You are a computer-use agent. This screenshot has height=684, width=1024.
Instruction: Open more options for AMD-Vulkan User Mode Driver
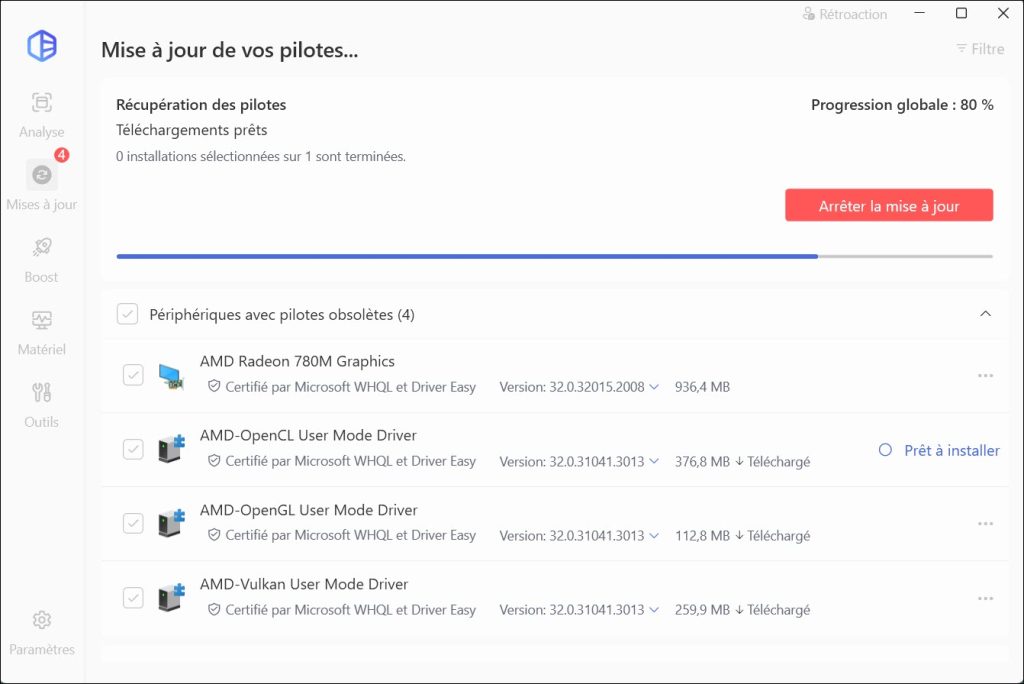point(985,598)
